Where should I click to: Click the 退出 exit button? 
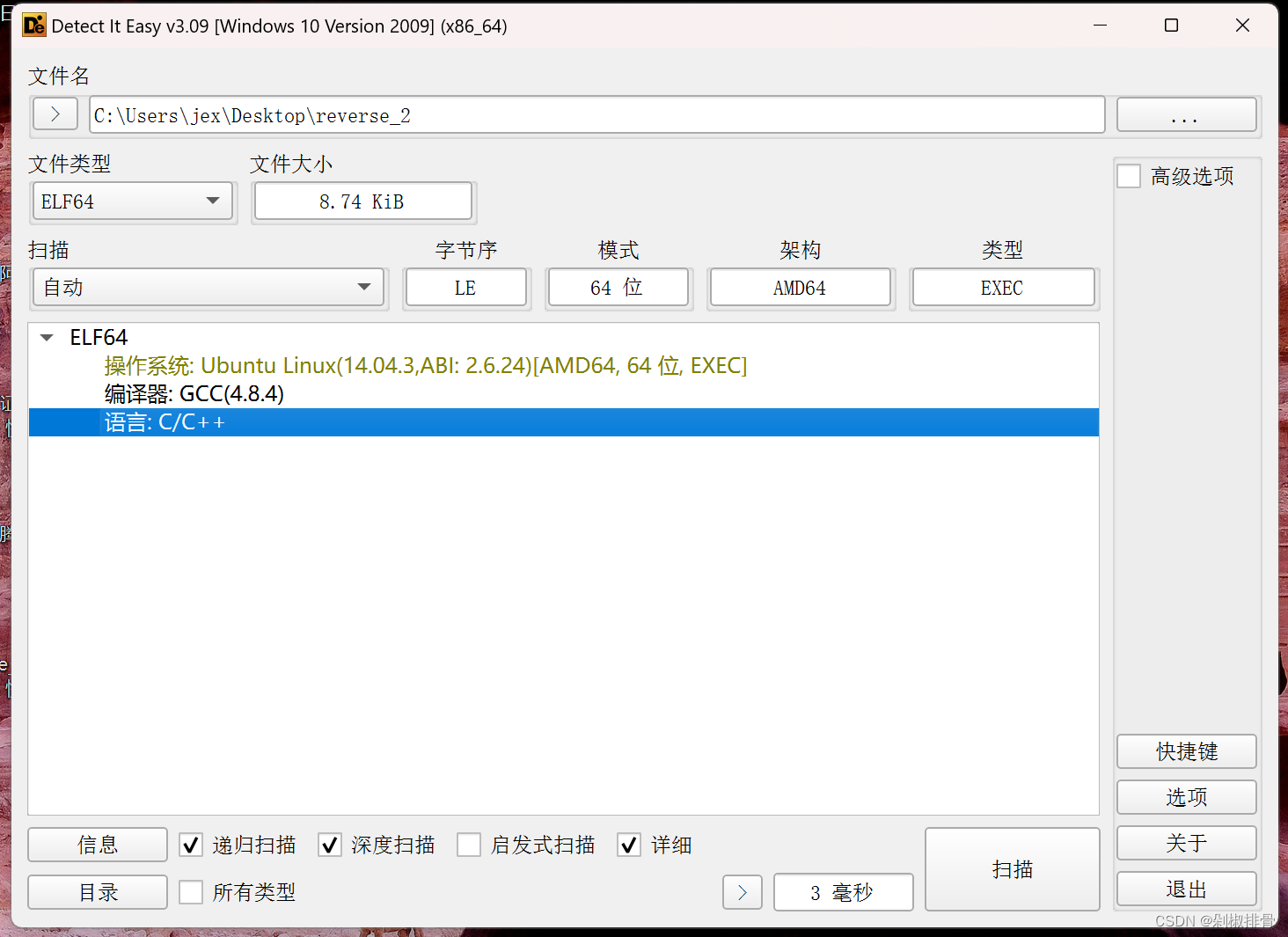pyautogui.click(x=1186, y=889)
